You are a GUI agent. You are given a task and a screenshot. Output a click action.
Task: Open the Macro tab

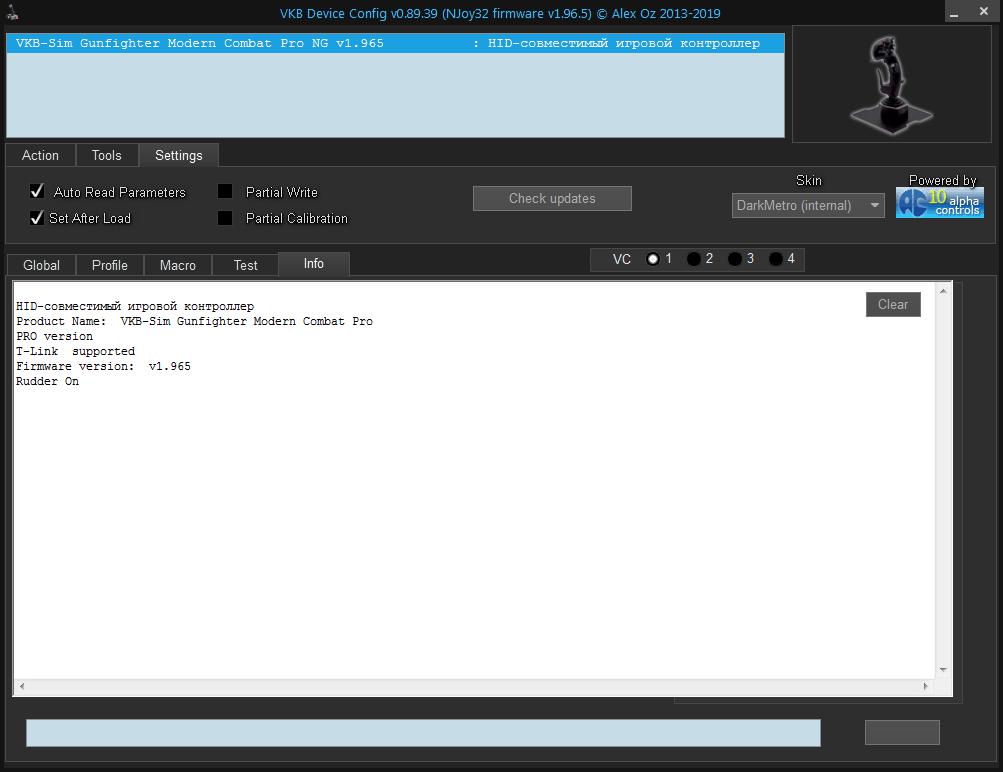pos(178,265)
